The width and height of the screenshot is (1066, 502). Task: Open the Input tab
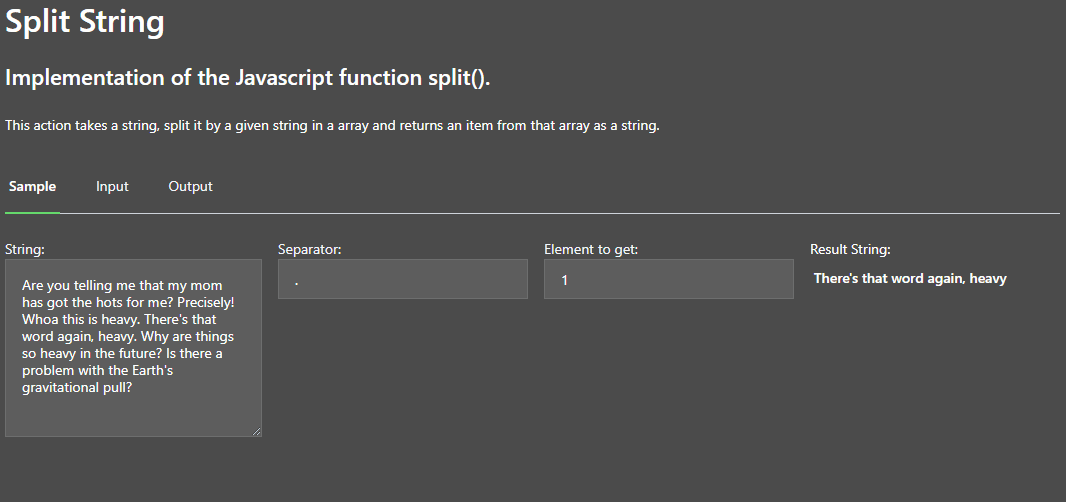[112, 187]
